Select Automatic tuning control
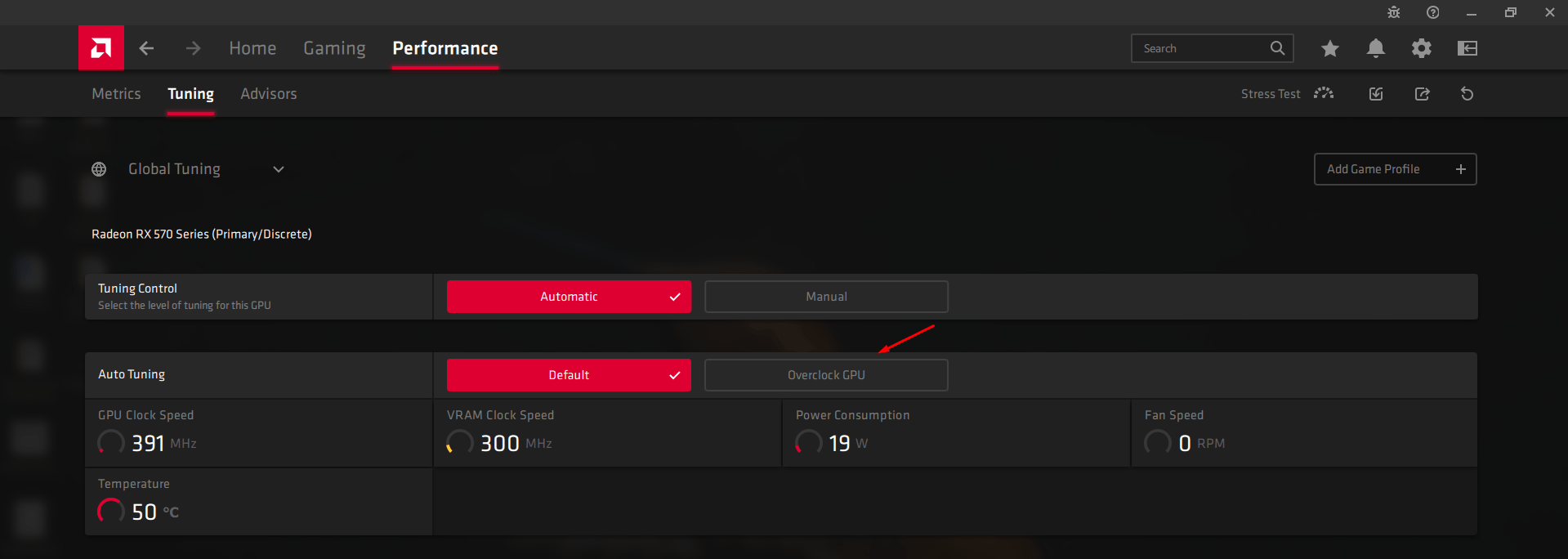The width and height of the screenshot is (1568, 559). coord(569,297)
